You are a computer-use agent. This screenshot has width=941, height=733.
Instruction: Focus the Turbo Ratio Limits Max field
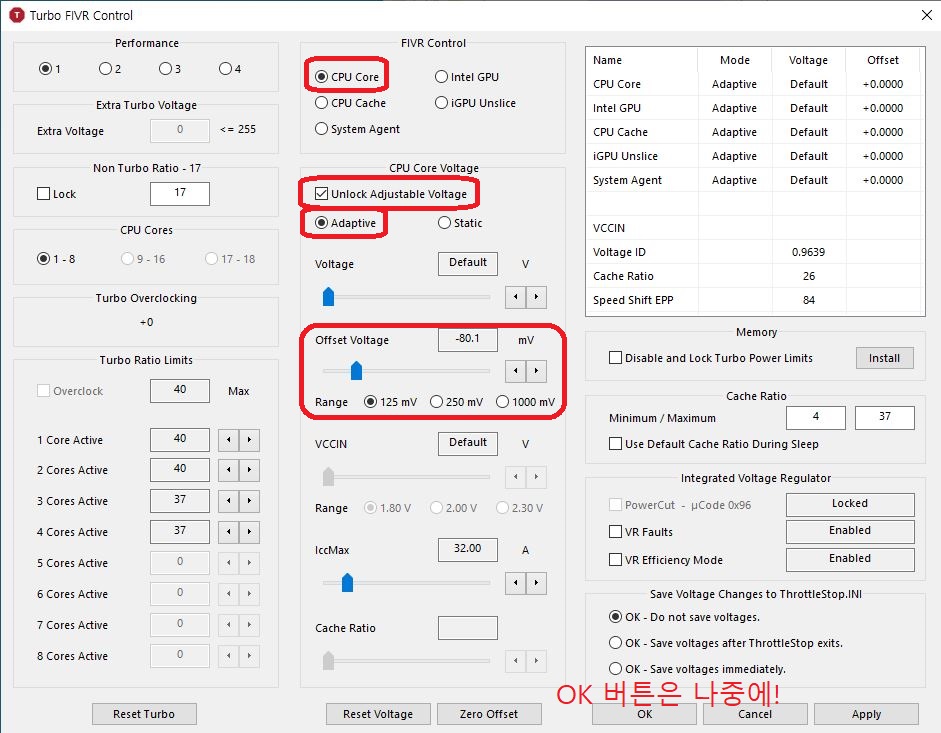180,390
